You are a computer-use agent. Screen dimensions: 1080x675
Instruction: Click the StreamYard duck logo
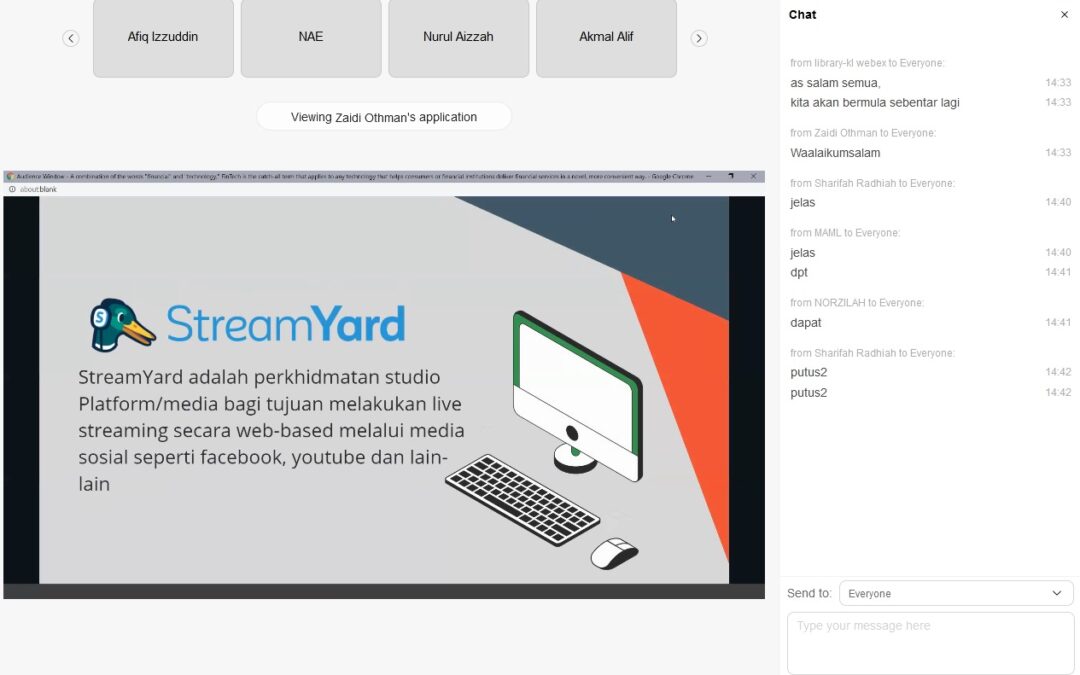[x=123, y=324]
